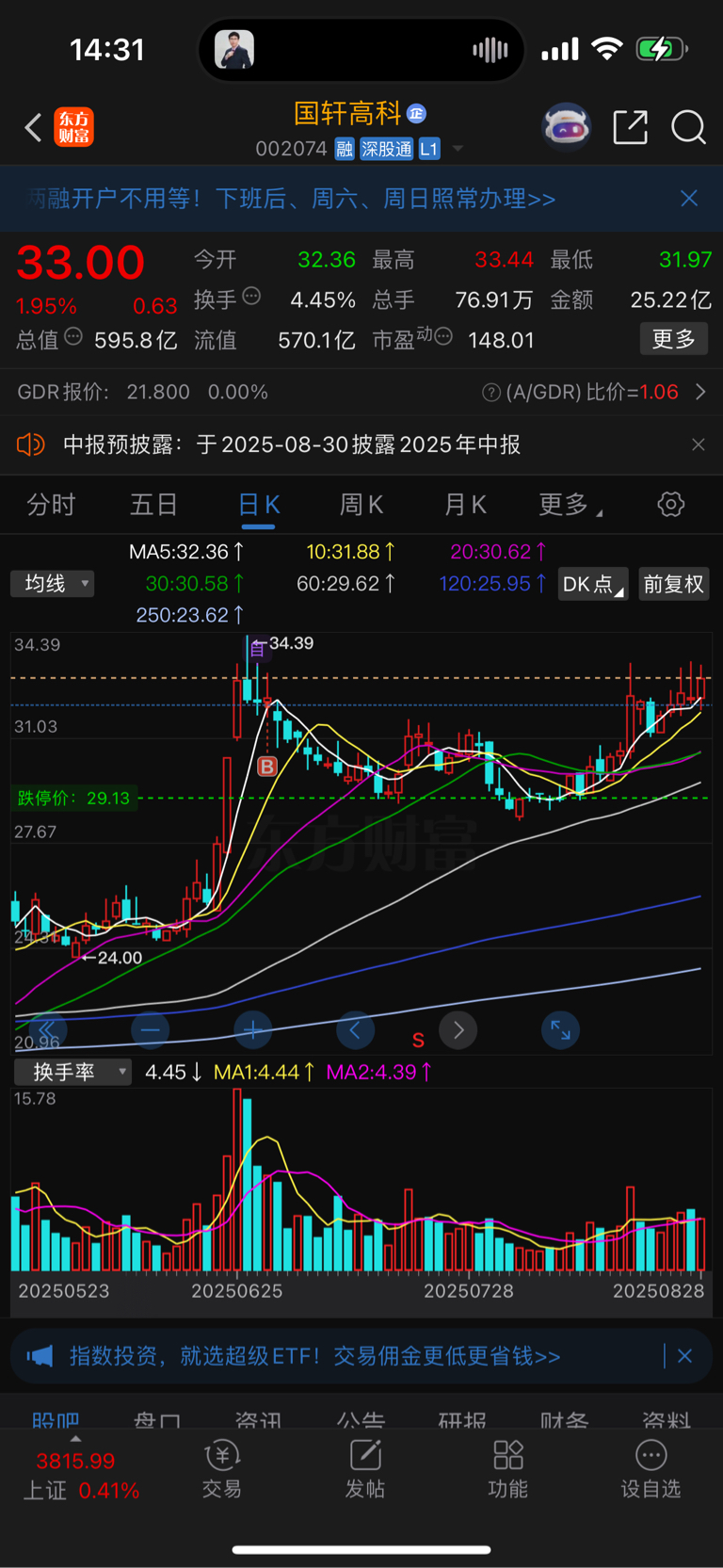Open the 发帖 post icon

(365, 1469)
